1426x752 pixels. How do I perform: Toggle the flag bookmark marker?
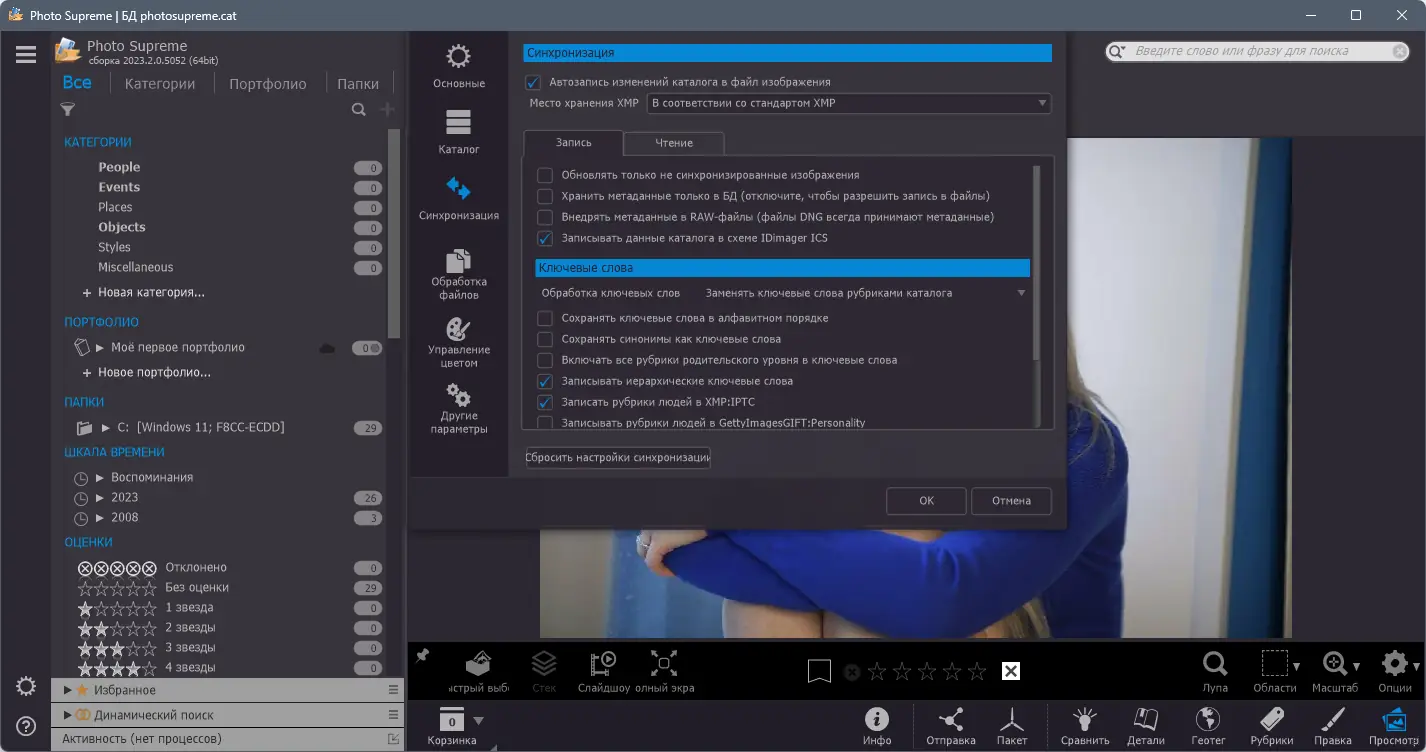pos(819,671)
